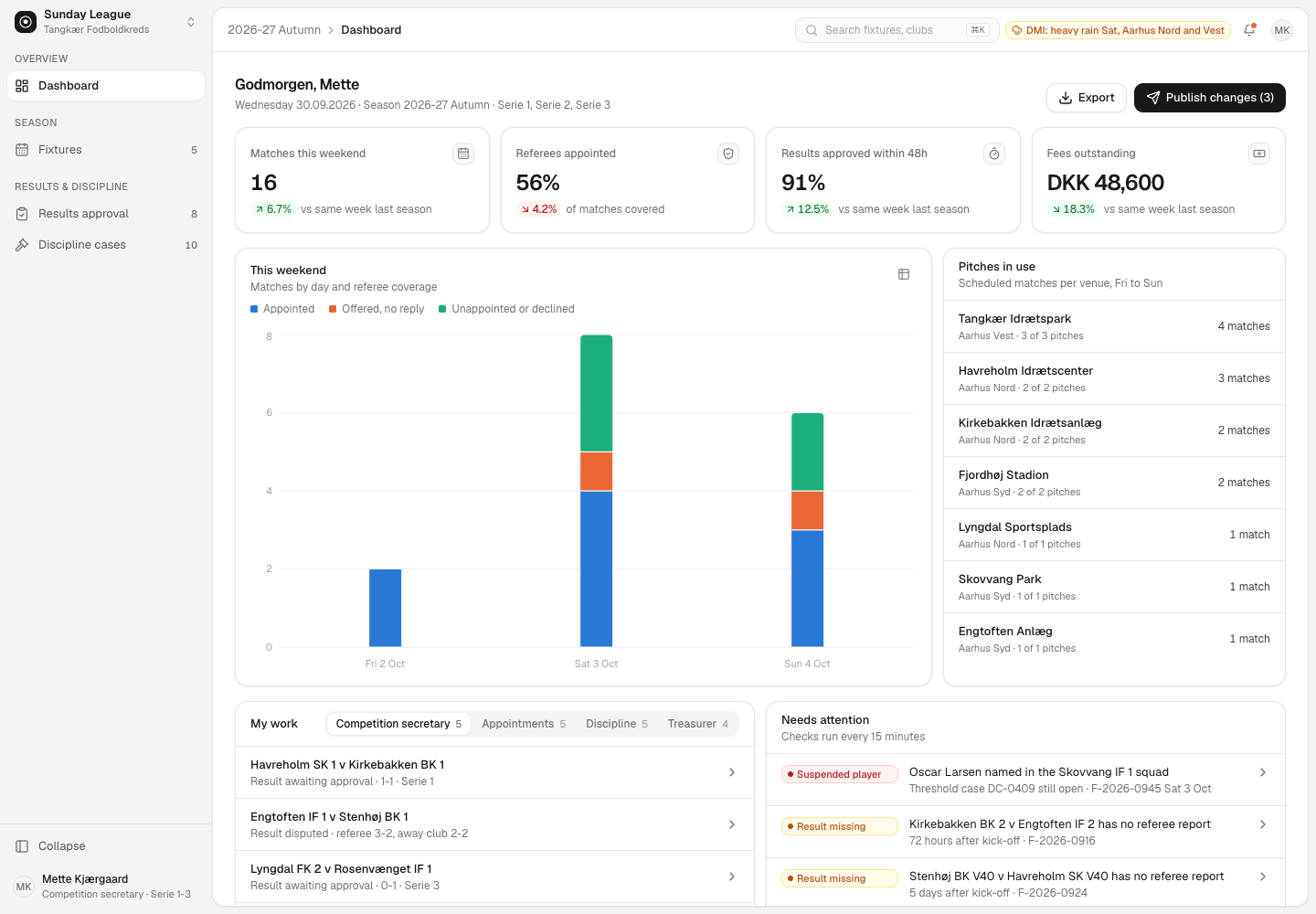This screenshot has width=1316, height=914.
Task: Open the Tangkær Idrætspark venue row
Action: (1114, 326)
